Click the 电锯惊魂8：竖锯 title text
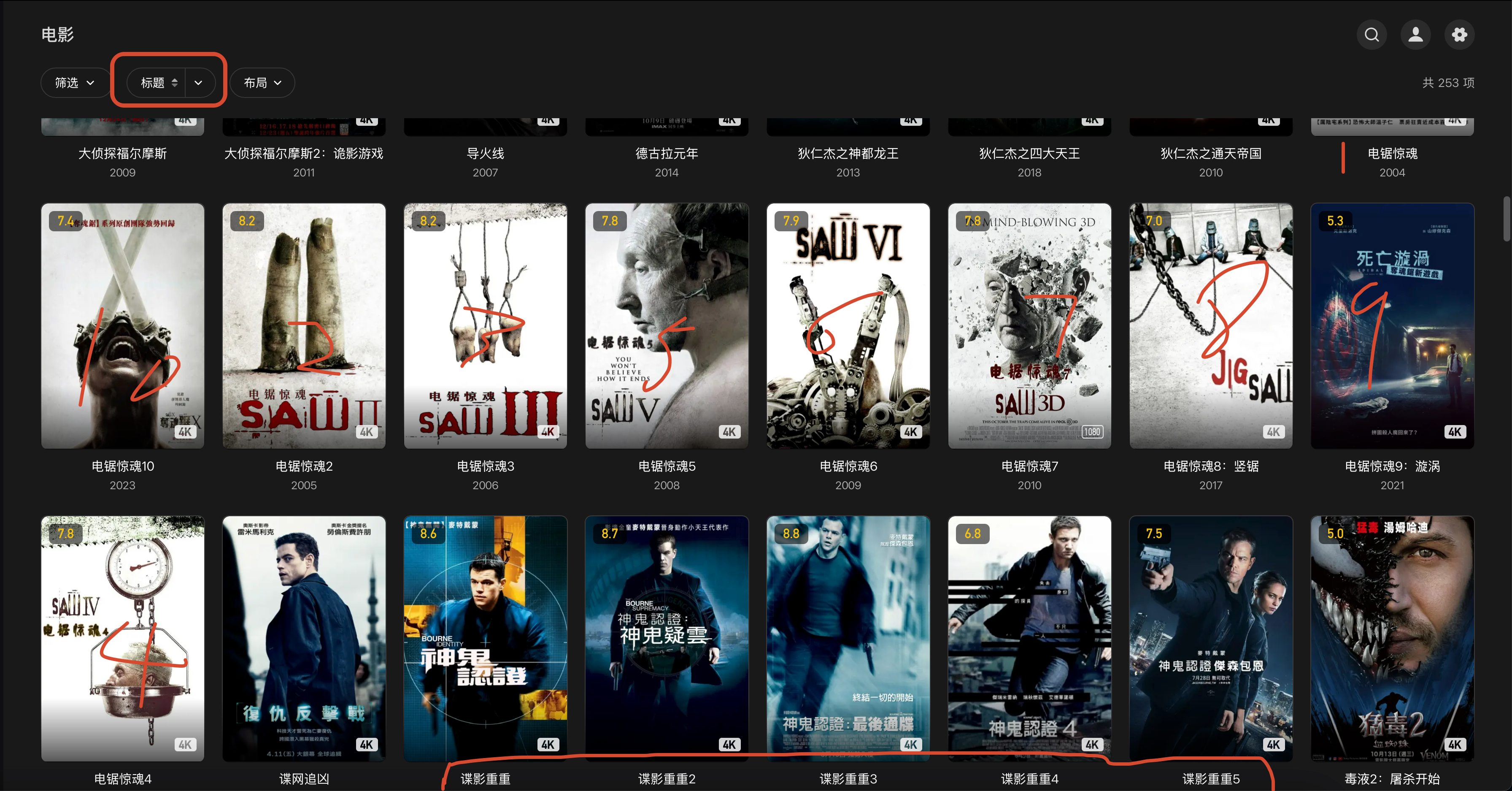Image resolution: width=1512 pixels, height=791 pixels. tap(1211, 466)
